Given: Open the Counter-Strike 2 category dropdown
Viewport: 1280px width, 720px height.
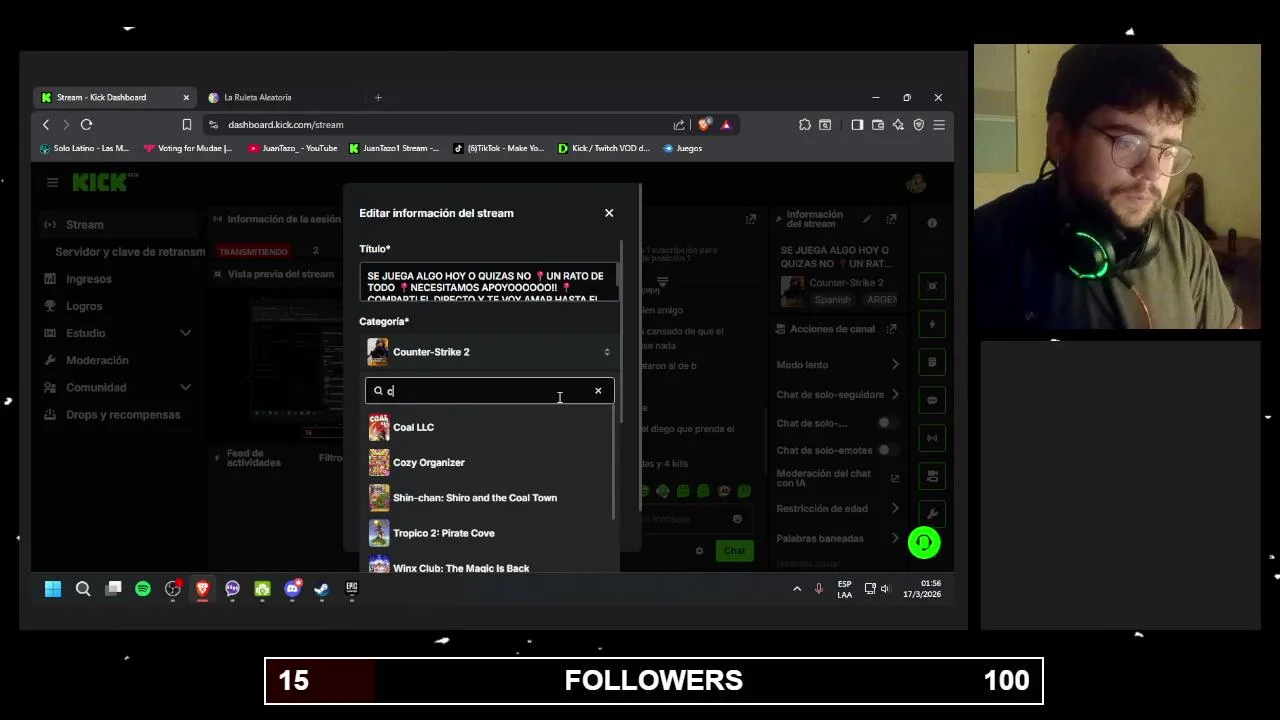Looking at the screenshot, I should point(489,352).
